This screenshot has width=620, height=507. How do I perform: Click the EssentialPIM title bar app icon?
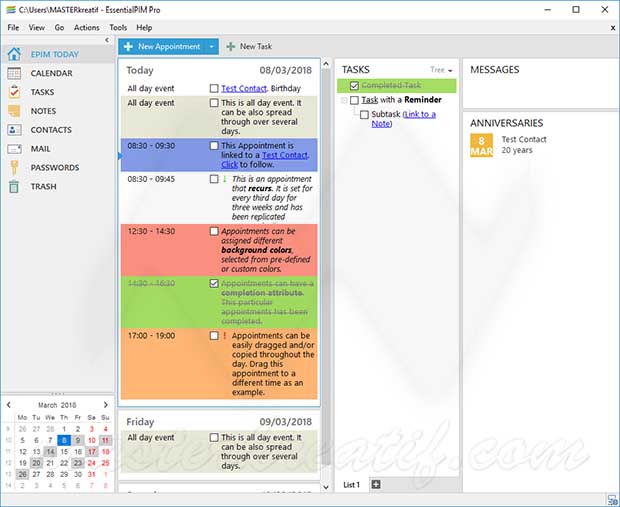(11, 9)
